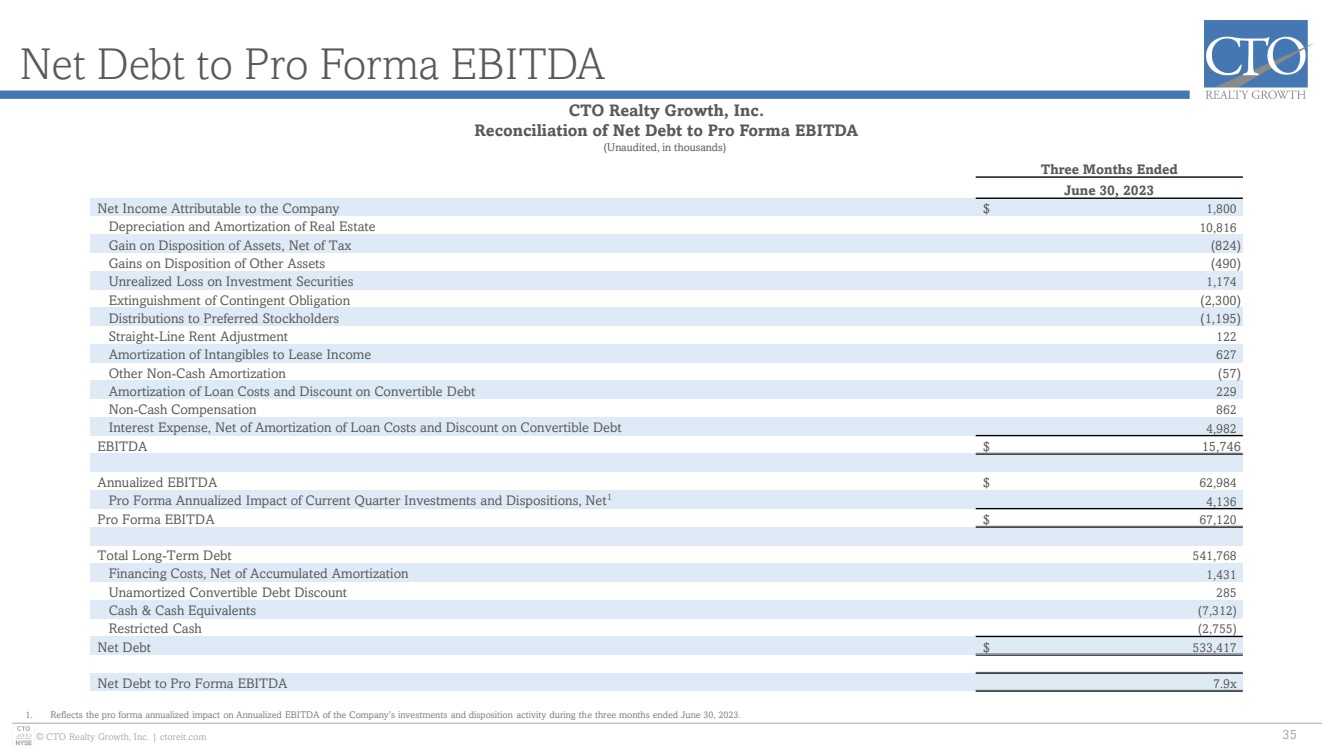Click the value (490)
This screenshot has height=749, width=1333.
[1225, 263]
